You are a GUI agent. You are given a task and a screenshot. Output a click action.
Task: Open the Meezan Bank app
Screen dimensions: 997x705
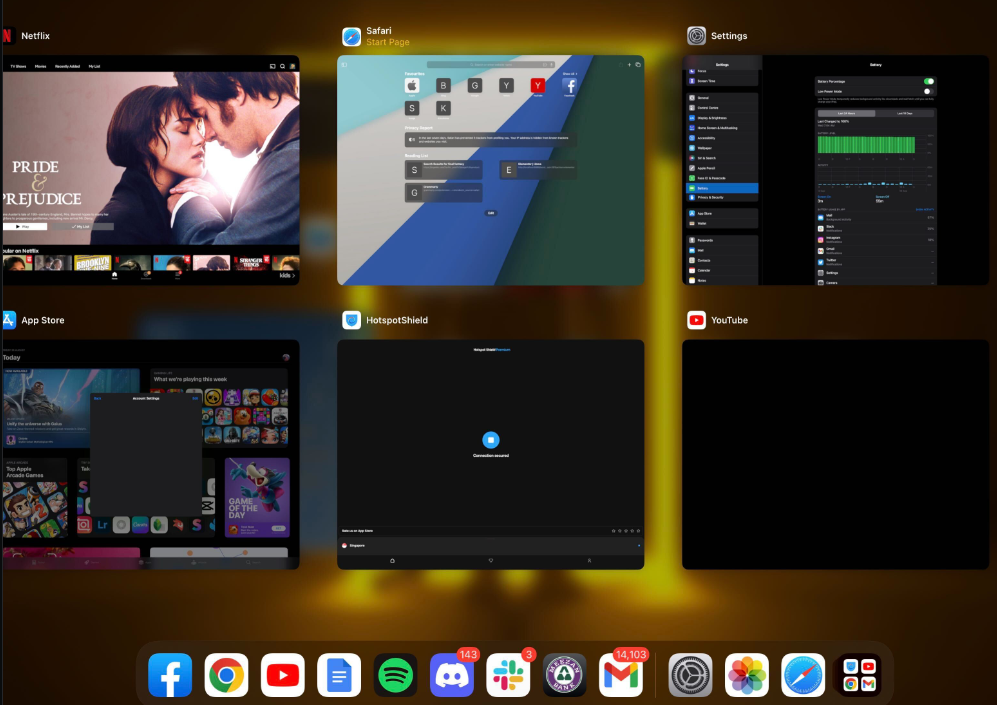tap(564, 676)
